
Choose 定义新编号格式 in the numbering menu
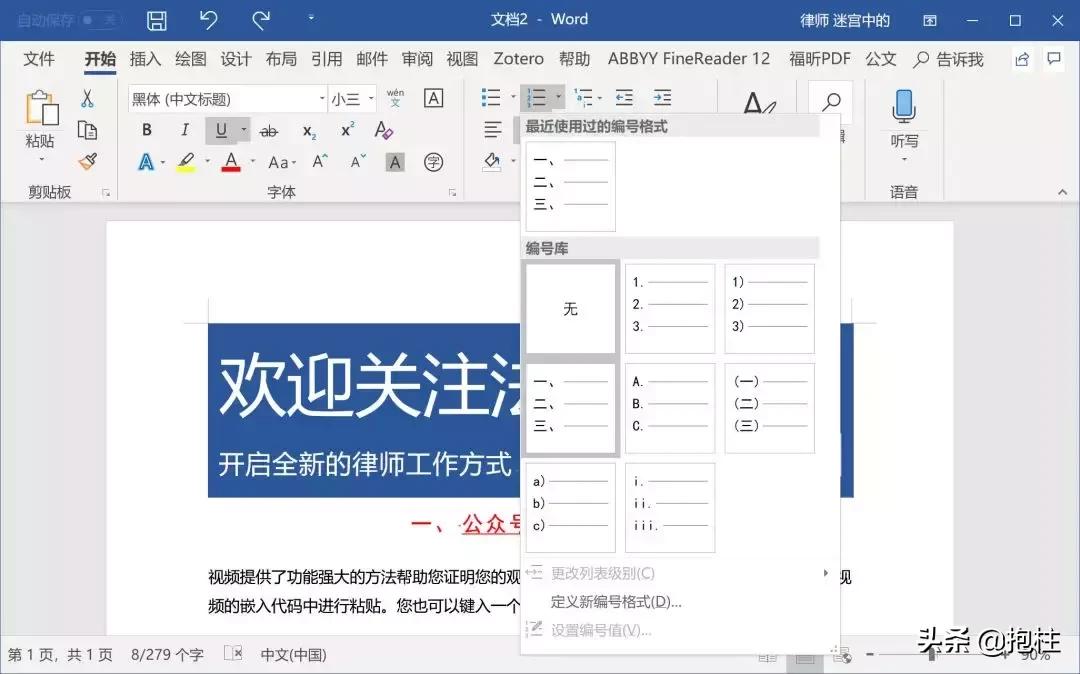(614, 601)
